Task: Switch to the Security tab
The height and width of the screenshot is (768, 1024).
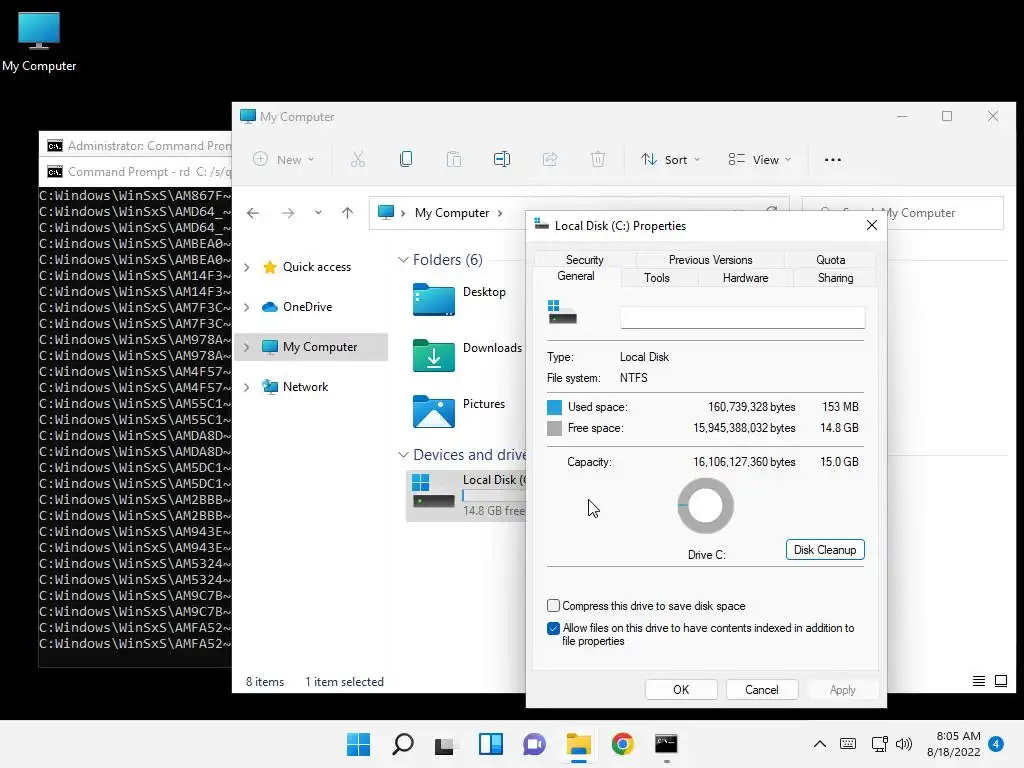Action: tap(584, 260)
